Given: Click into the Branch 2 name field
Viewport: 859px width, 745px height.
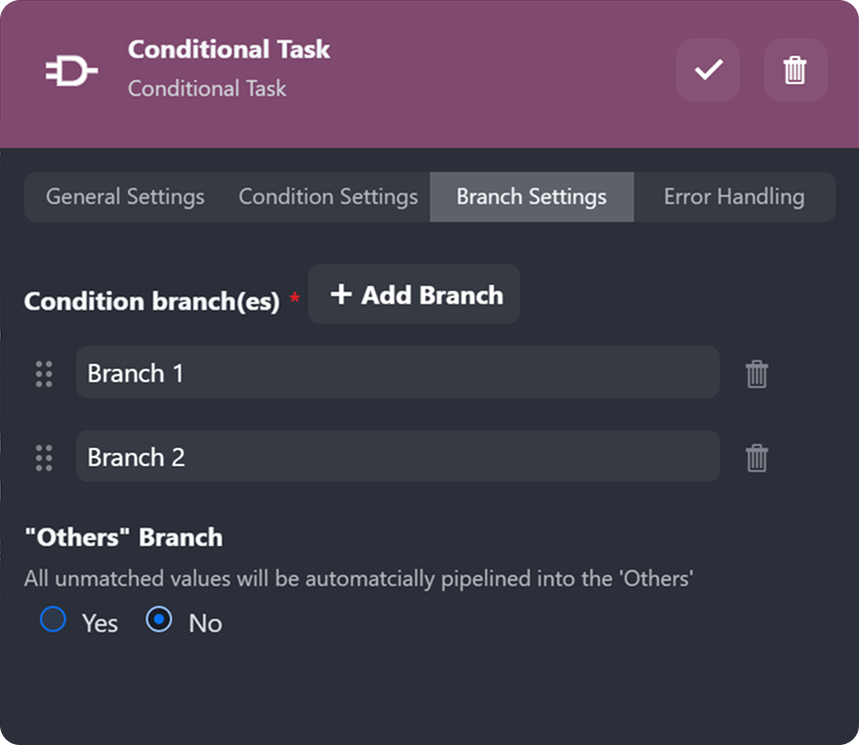Looking at the screenshot, I should click(x=397, y=457).
